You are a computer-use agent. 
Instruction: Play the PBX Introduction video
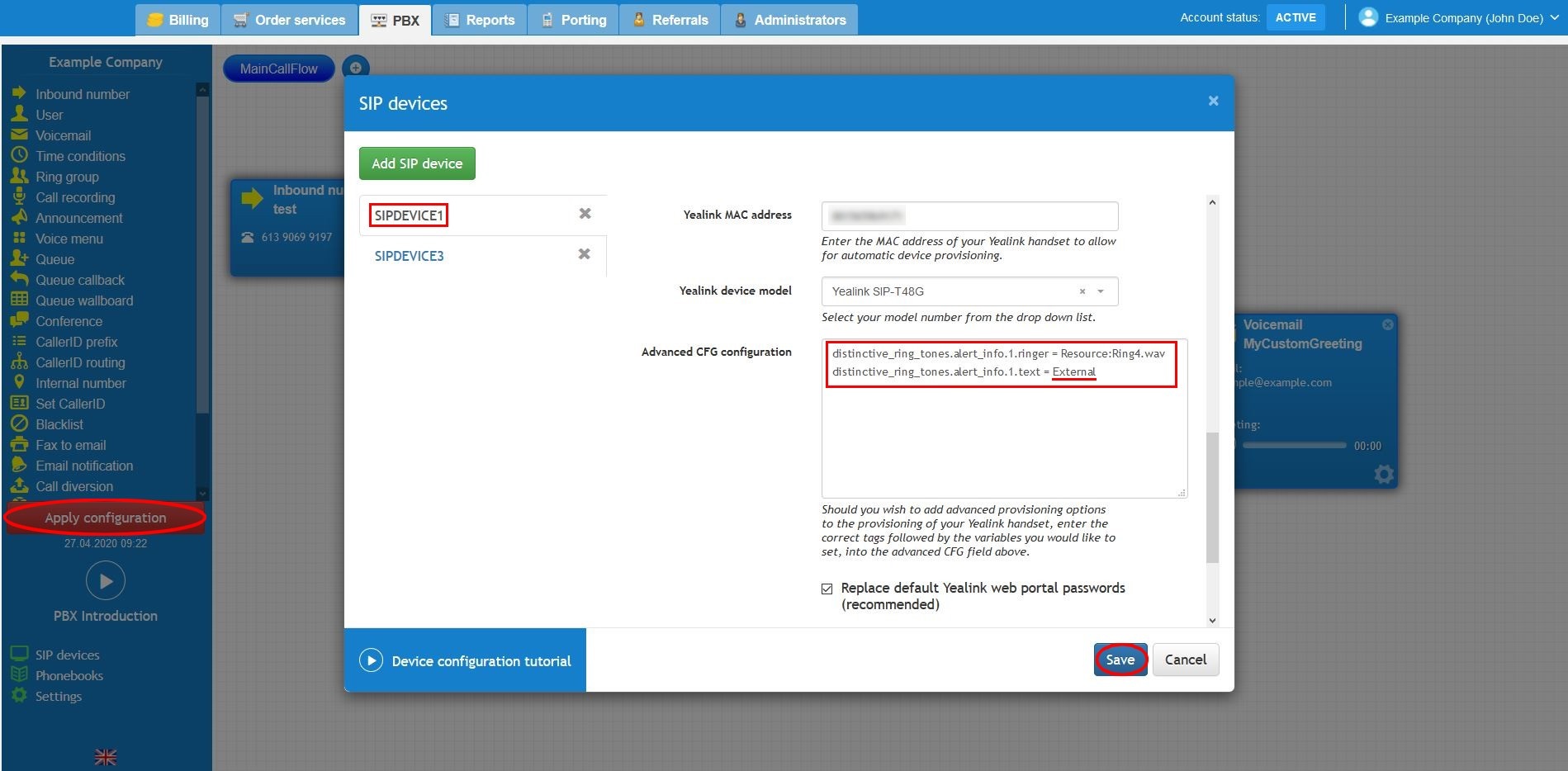click(106, 581)
